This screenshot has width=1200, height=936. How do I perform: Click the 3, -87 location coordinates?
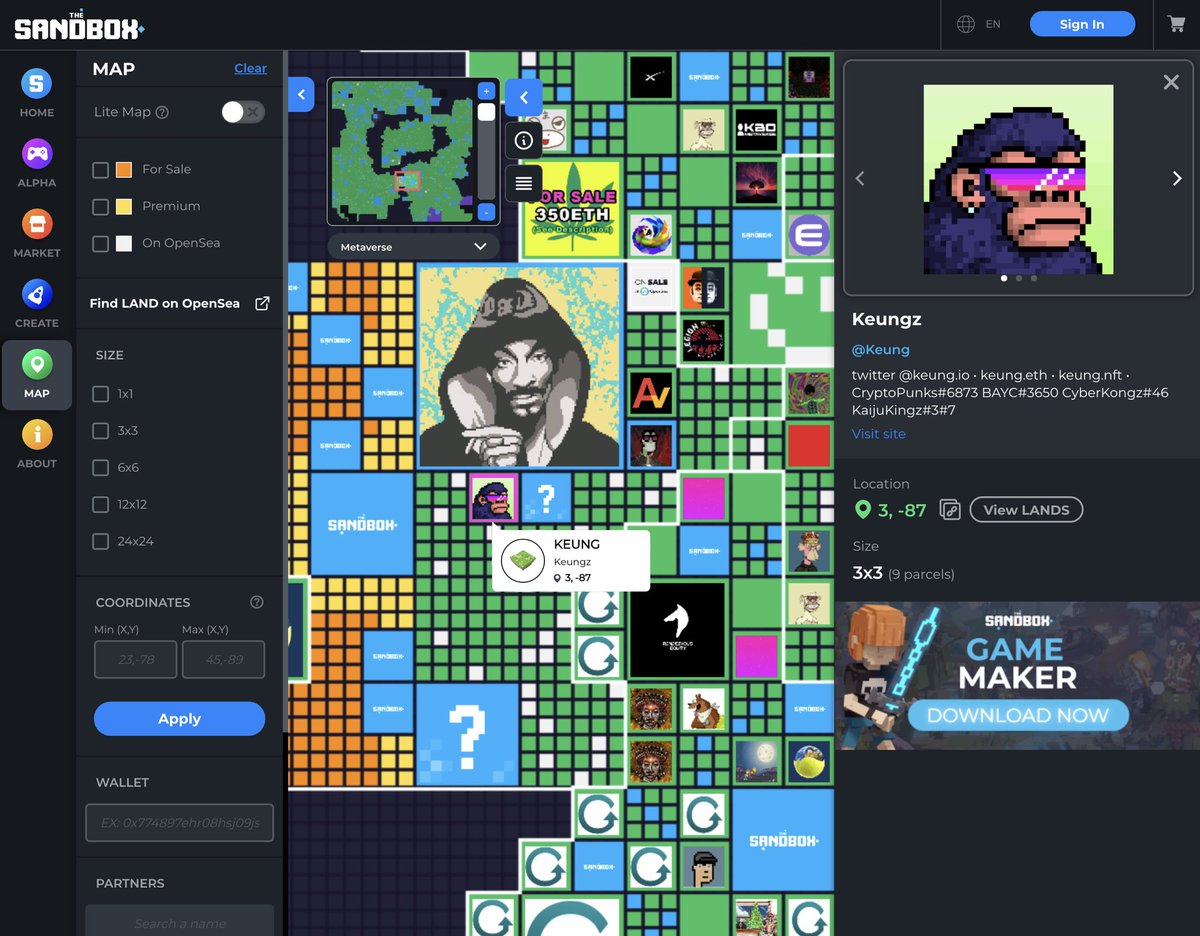tap(901, 510)
